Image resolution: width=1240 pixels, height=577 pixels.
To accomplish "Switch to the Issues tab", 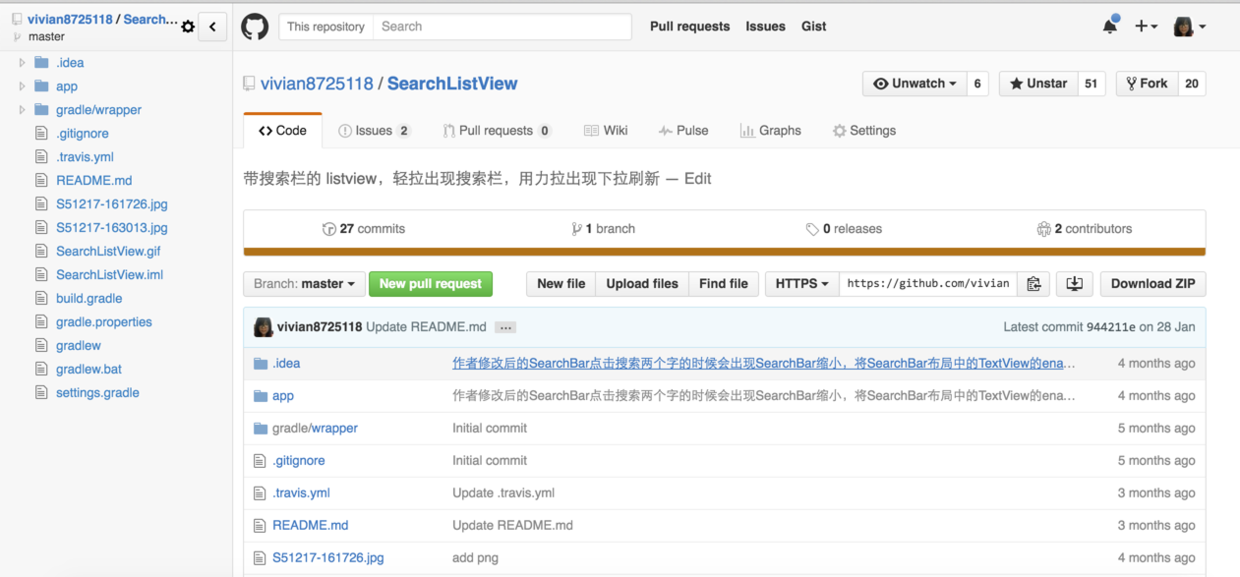I will tap(374, 131).
